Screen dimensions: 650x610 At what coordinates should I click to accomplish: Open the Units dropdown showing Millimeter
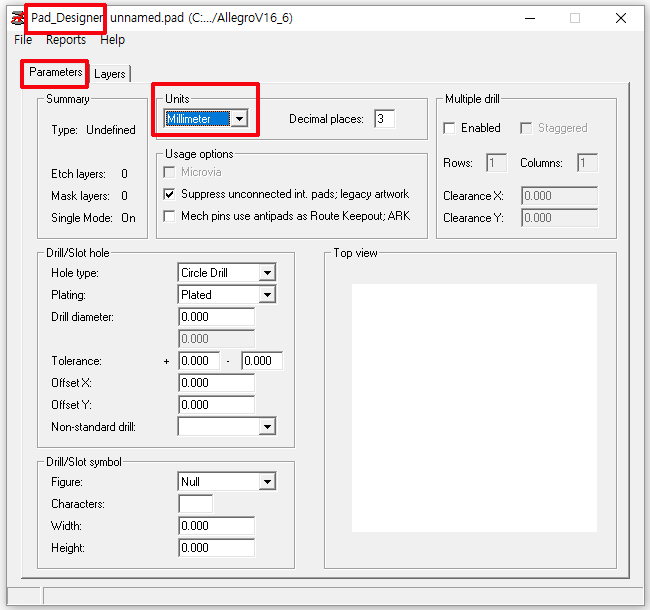point(206,119)
